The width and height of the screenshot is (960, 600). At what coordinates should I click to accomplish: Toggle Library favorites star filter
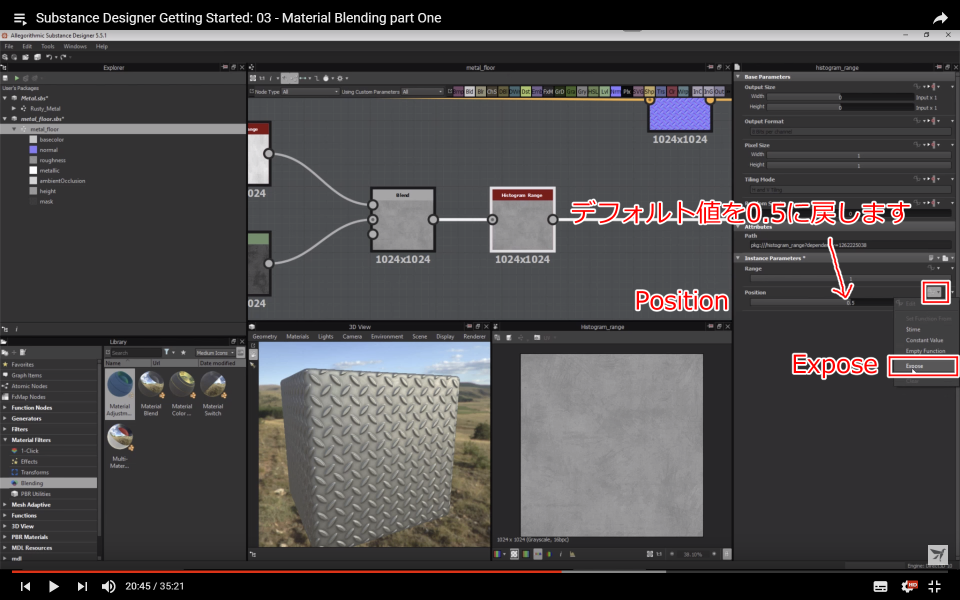(x=183, y=353)
